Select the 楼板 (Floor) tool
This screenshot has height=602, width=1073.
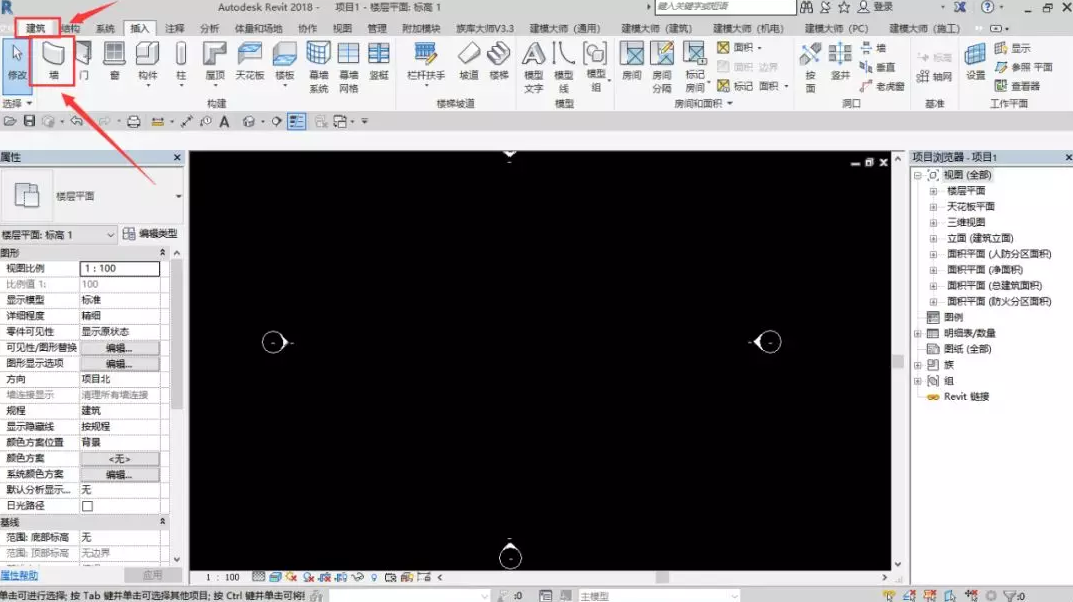tap(285, 61)
